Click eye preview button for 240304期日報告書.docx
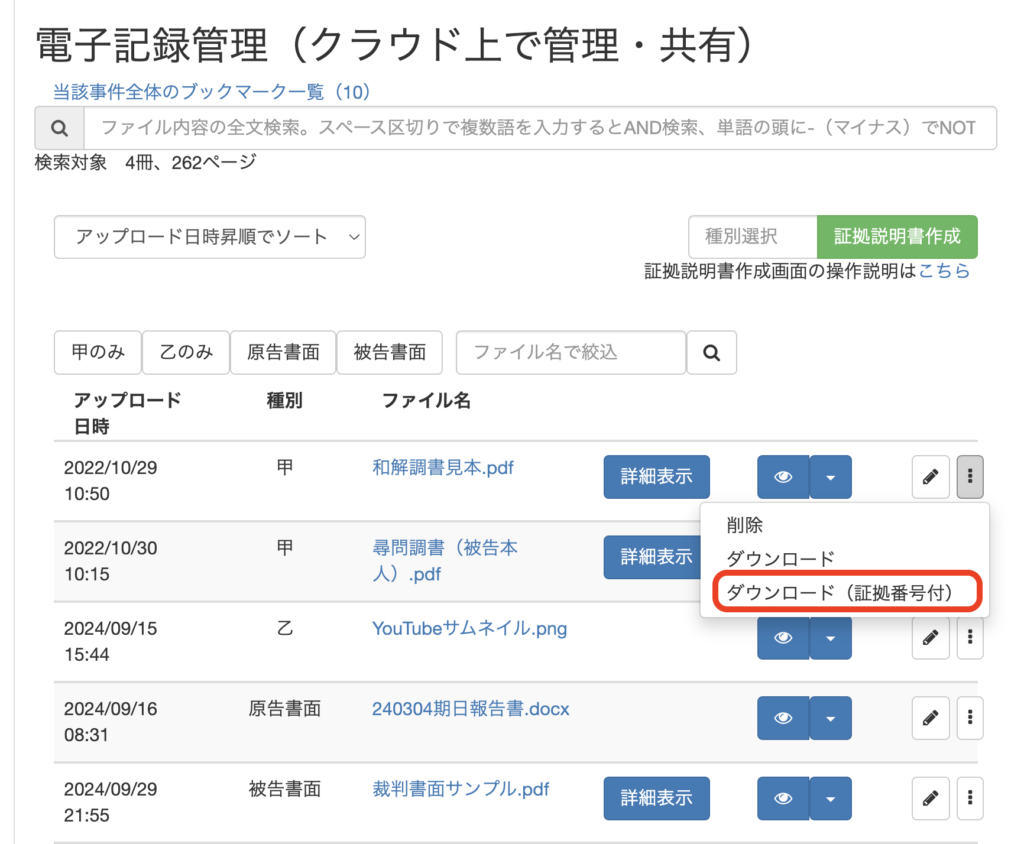Viewport: 1024px width, 844px height. pos(783,717)
